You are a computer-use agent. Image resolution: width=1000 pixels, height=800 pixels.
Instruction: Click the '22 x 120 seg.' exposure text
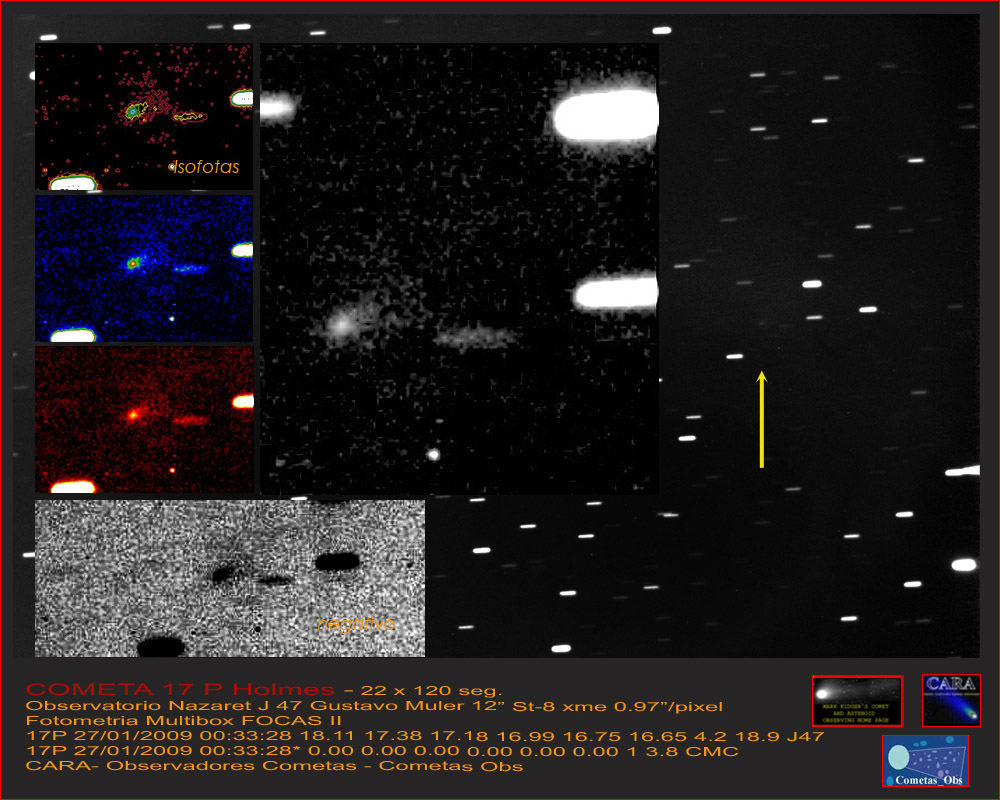(x=432, y=690)
